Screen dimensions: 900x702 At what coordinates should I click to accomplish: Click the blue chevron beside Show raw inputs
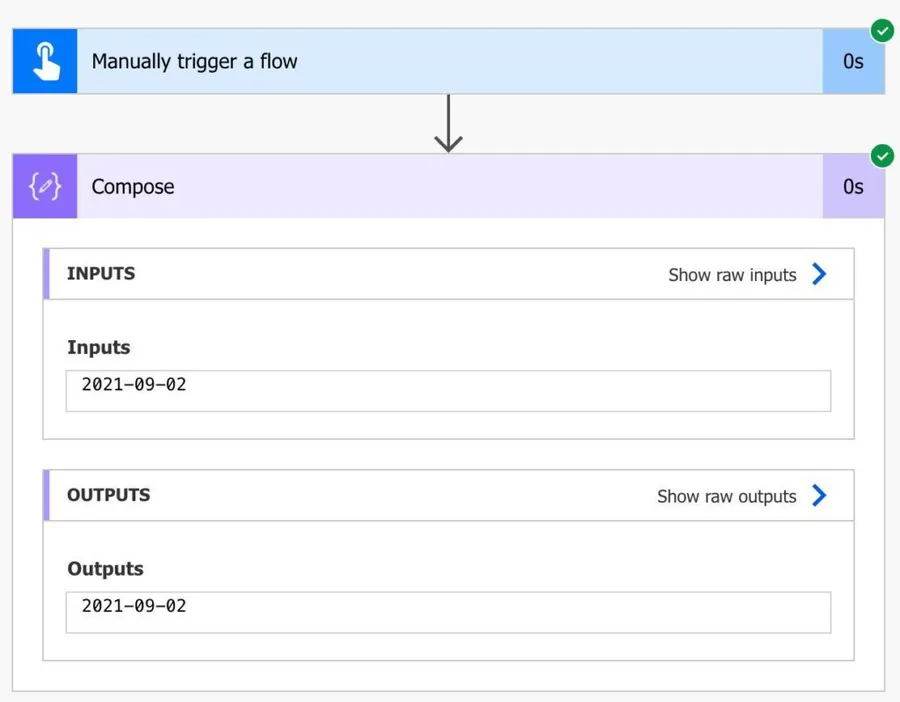(x=819, y=274)
